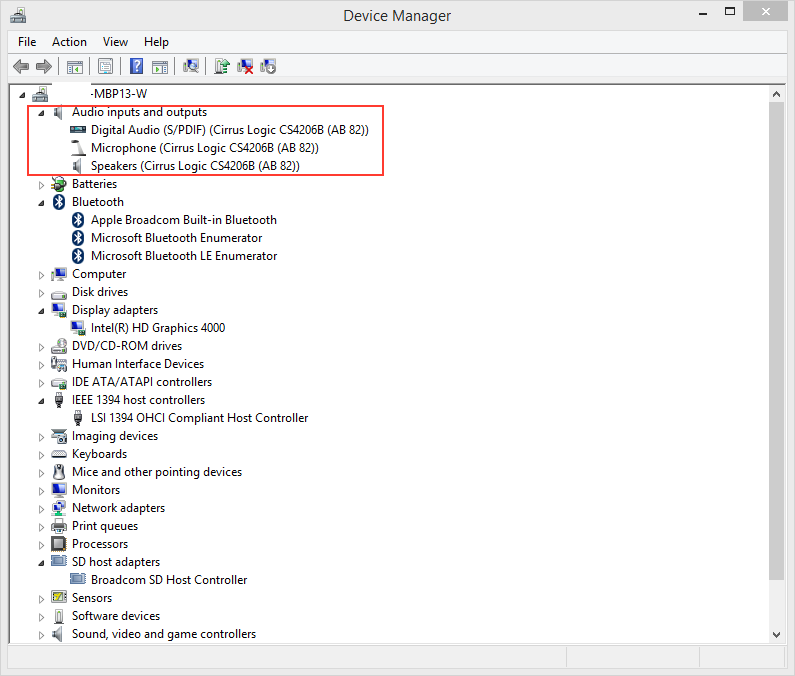Click the Device Manager title bar icon
795x676 pixels.
18,16
